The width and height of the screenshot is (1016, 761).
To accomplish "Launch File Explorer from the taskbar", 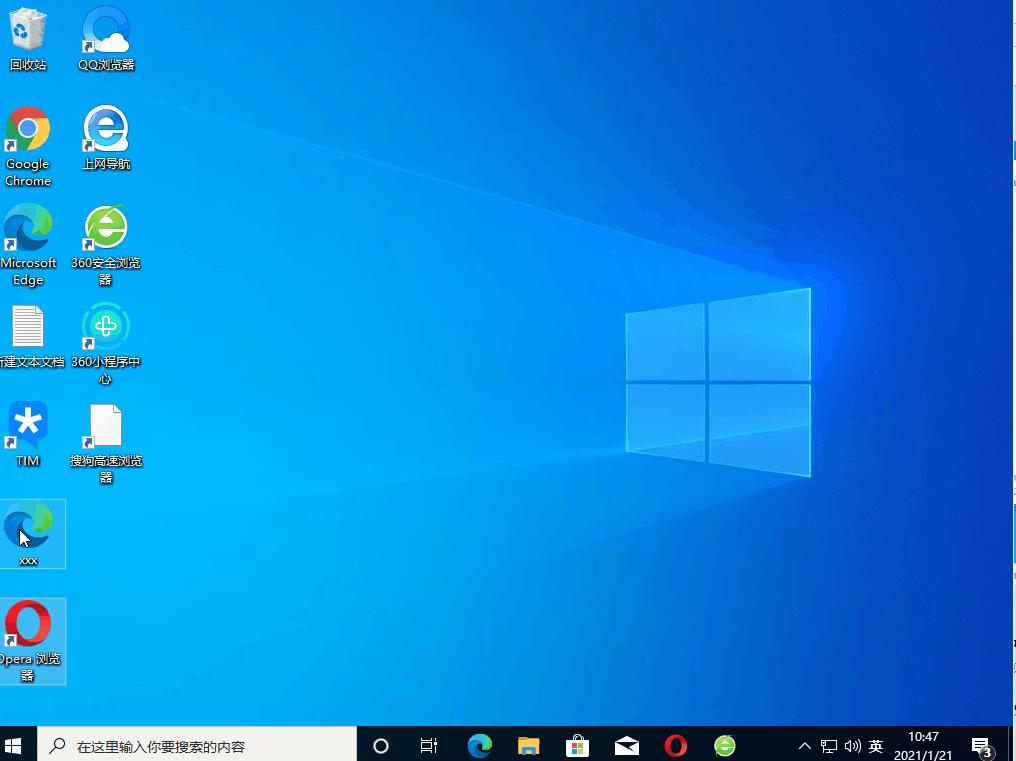I will coord(528,745).
